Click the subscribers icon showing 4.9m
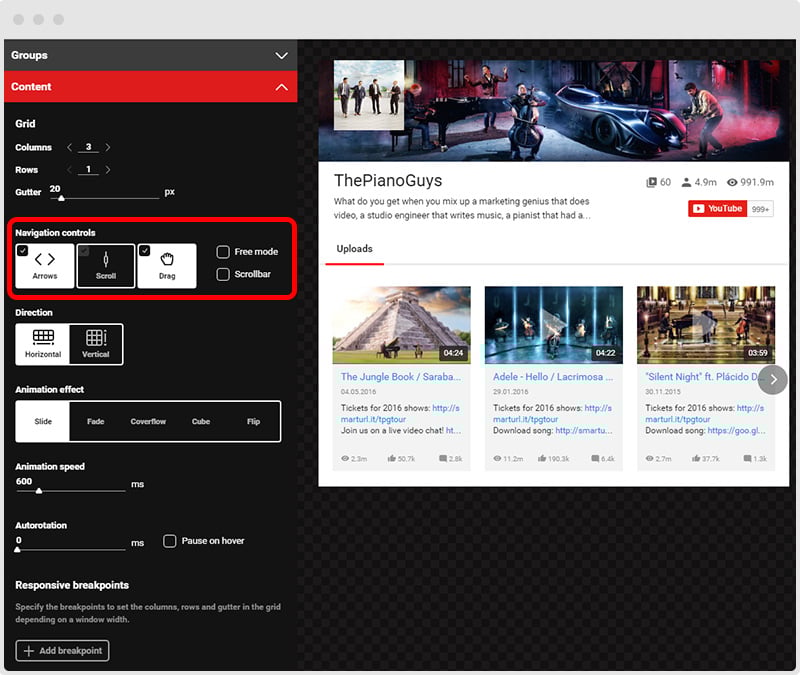 (686, 182)
